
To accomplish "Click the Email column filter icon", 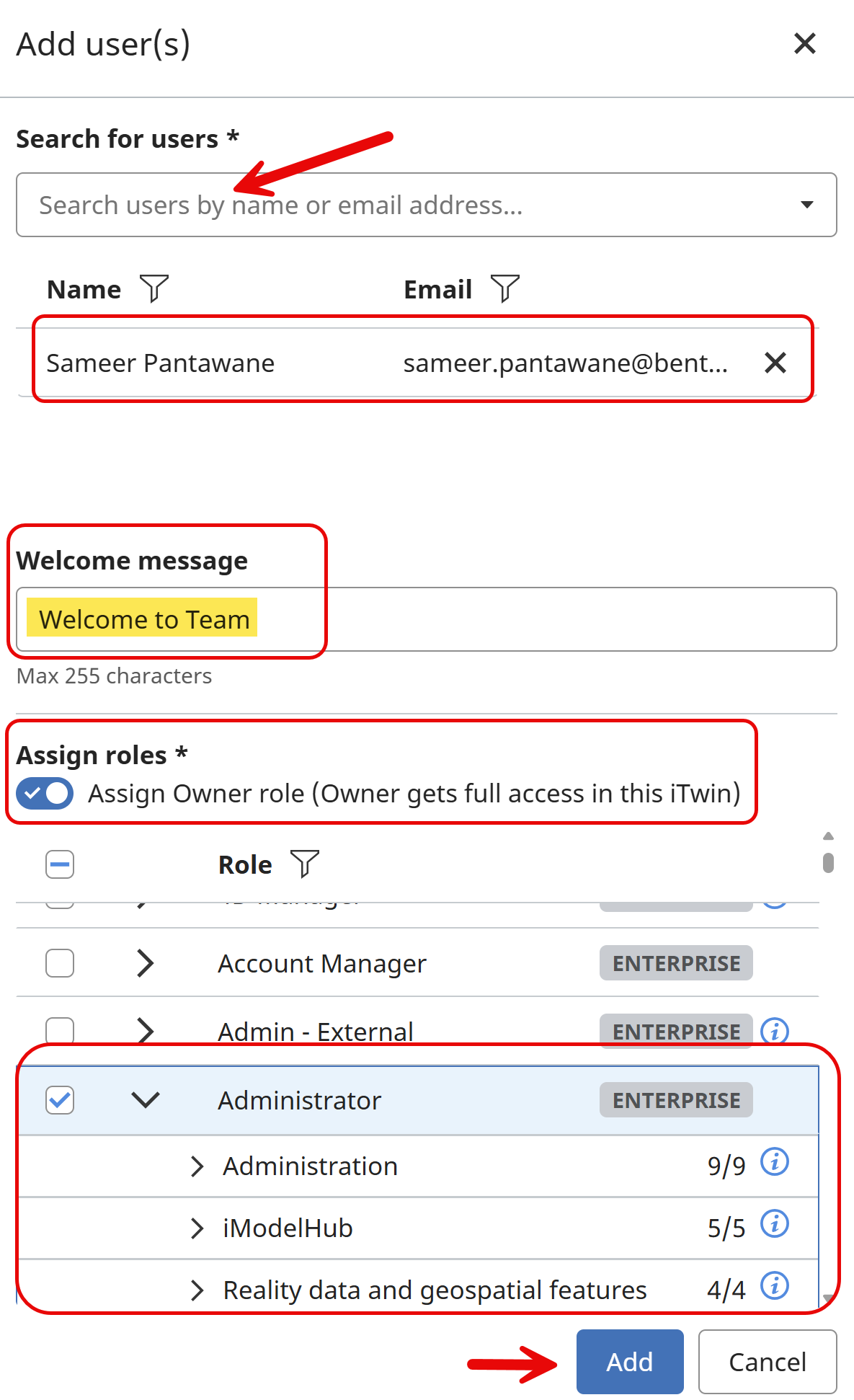I will 504,288.
